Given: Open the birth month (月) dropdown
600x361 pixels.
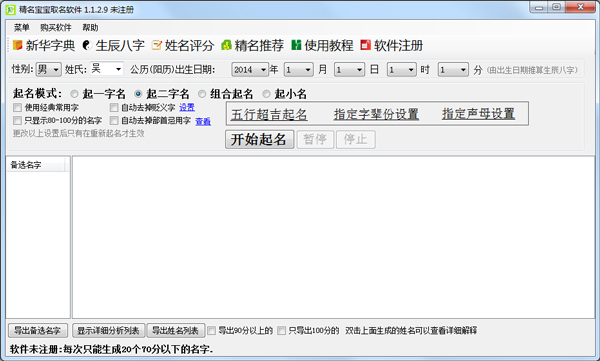Looking at the screenshot, I should [x=299, y=70].
